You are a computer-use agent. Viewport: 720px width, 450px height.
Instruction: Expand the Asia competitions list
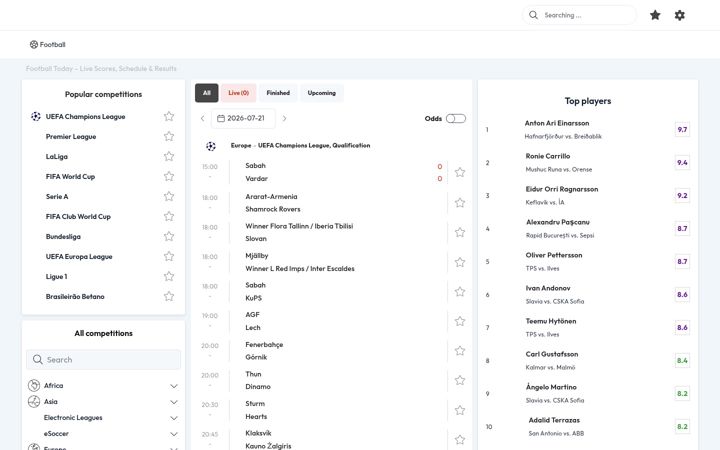point(174,402)
